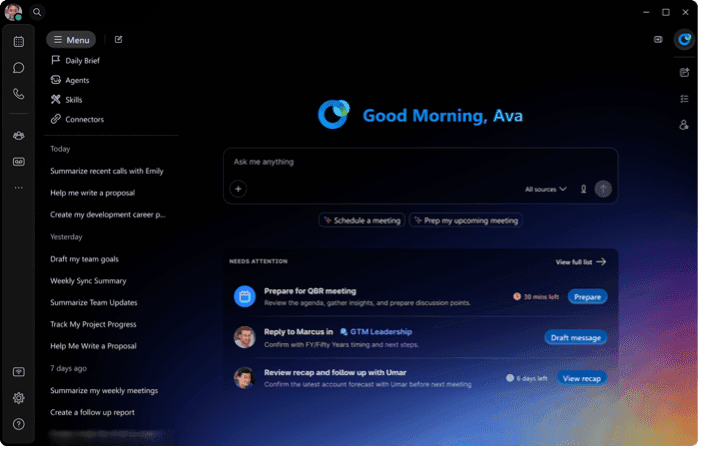Click the Draft message button

(576, 338)
